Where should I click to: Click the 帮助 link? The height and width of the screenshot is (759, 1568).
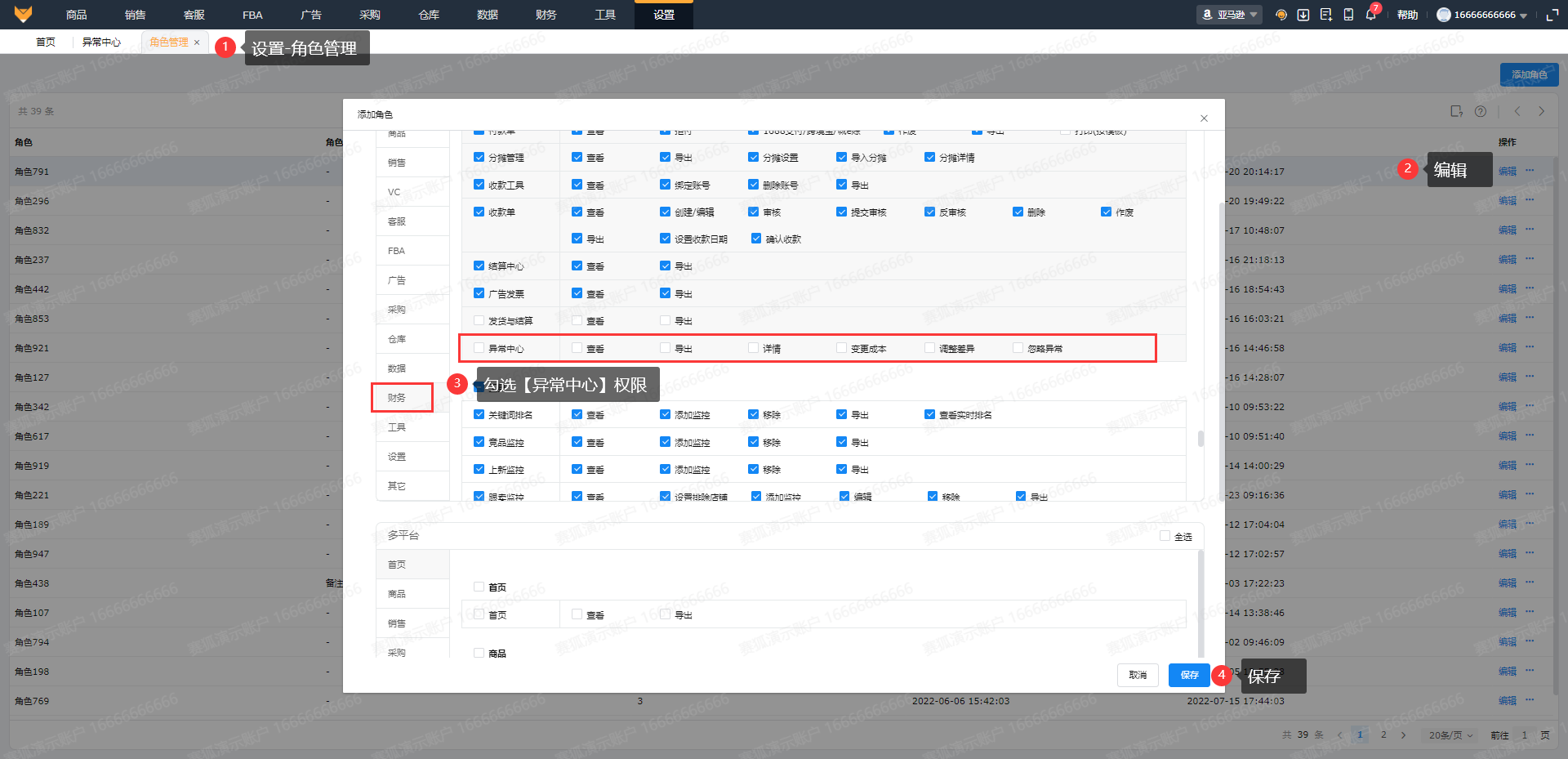point(1407,15)
